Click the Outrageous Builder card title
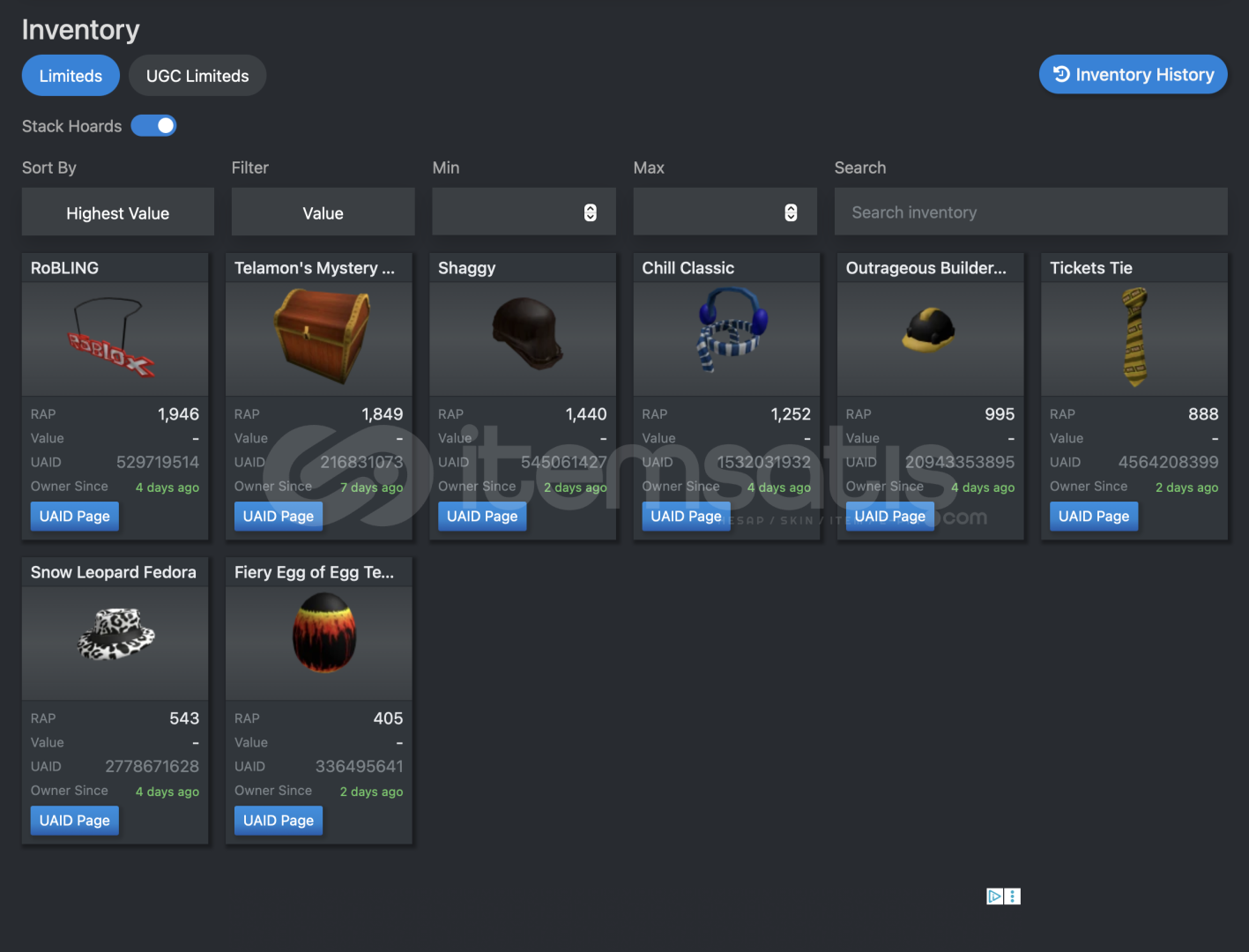The width and height of the screenshot is (1249, 952). [926, 268]
